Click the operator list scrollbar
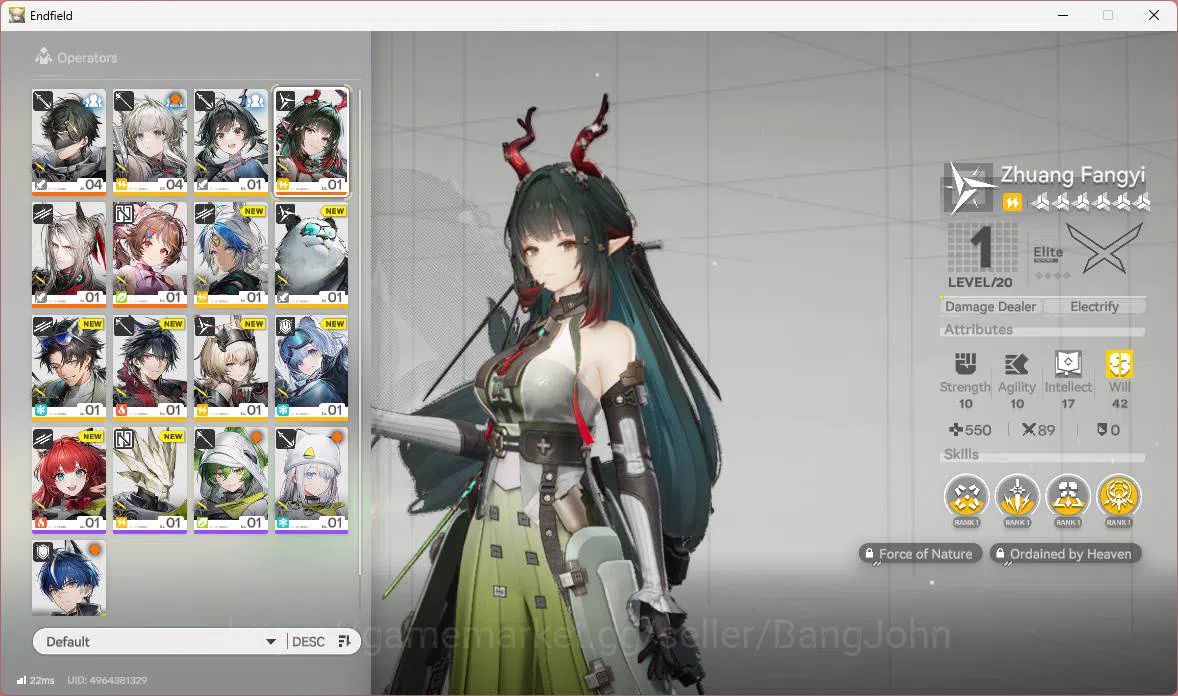 click(x=360, y=331)
